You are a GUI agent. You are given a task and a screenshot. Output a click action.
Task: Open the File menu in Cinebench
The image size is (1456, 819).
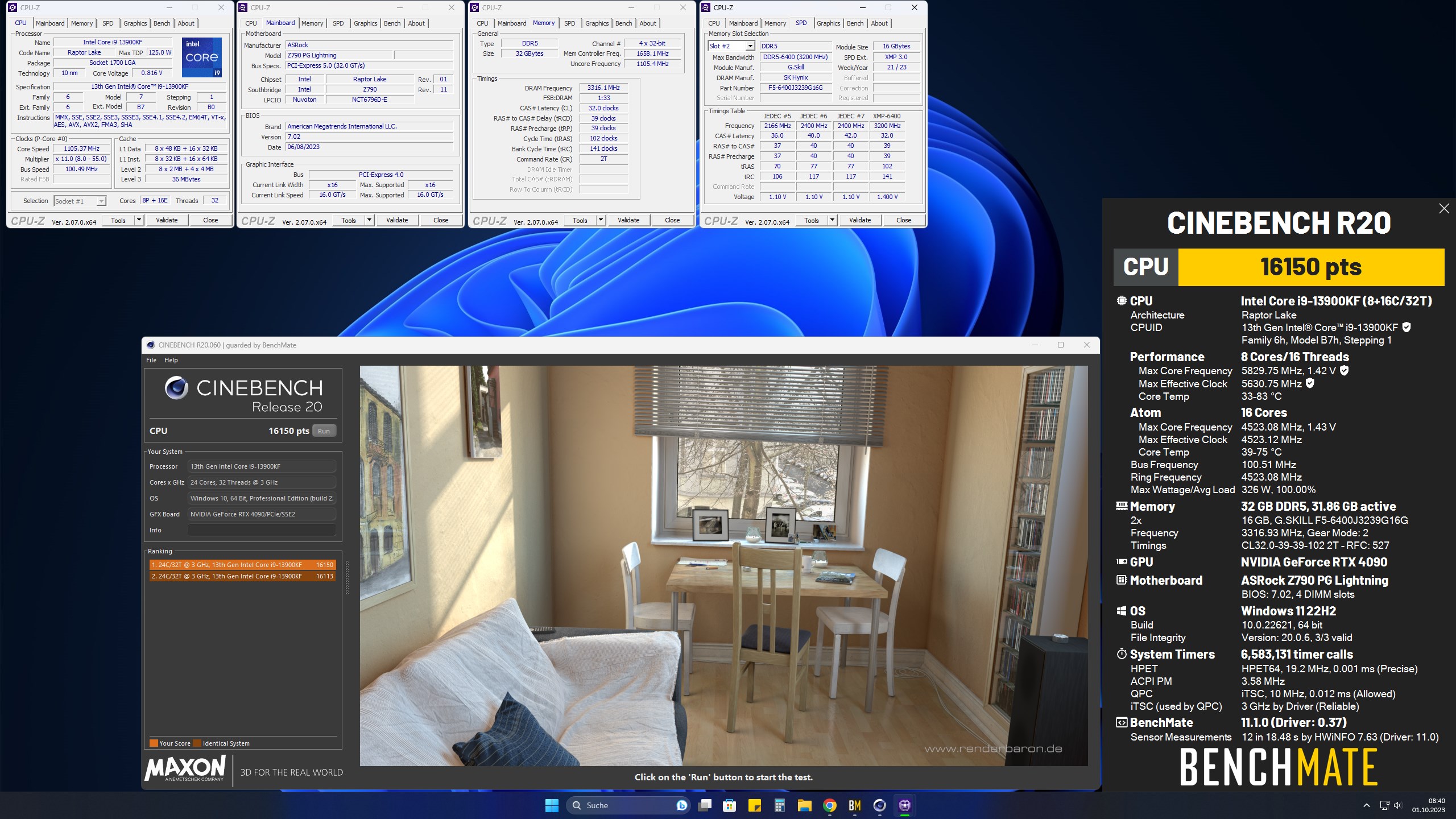[151, 360]
